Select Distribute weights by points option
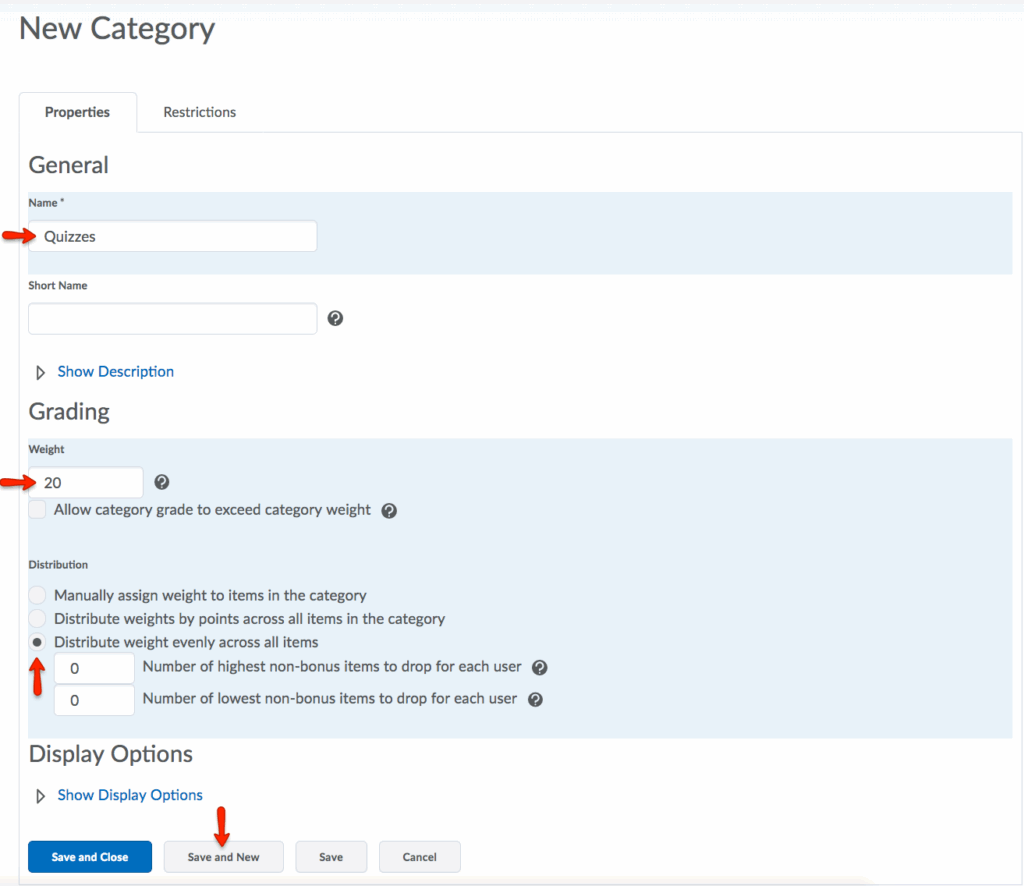1024x886 pixels. tap(38, 619)
